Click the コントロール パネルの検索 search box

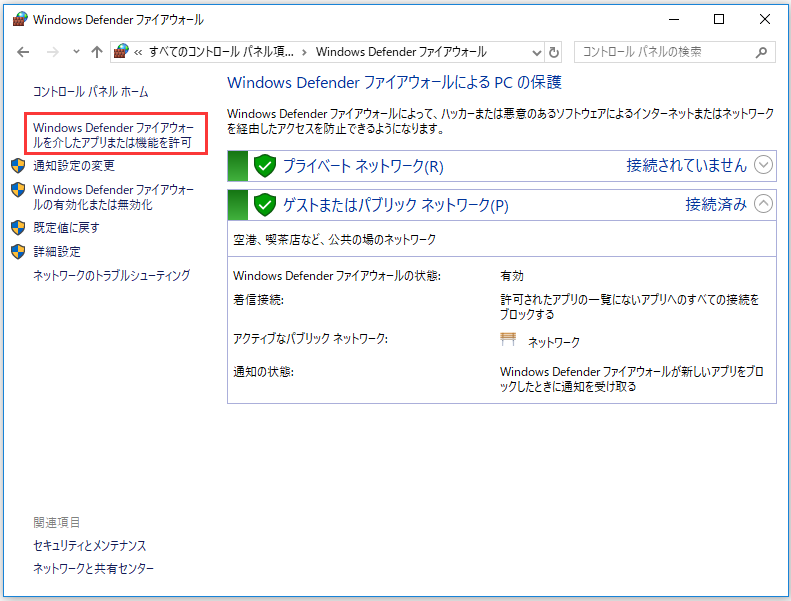click(x=674, y=52)
